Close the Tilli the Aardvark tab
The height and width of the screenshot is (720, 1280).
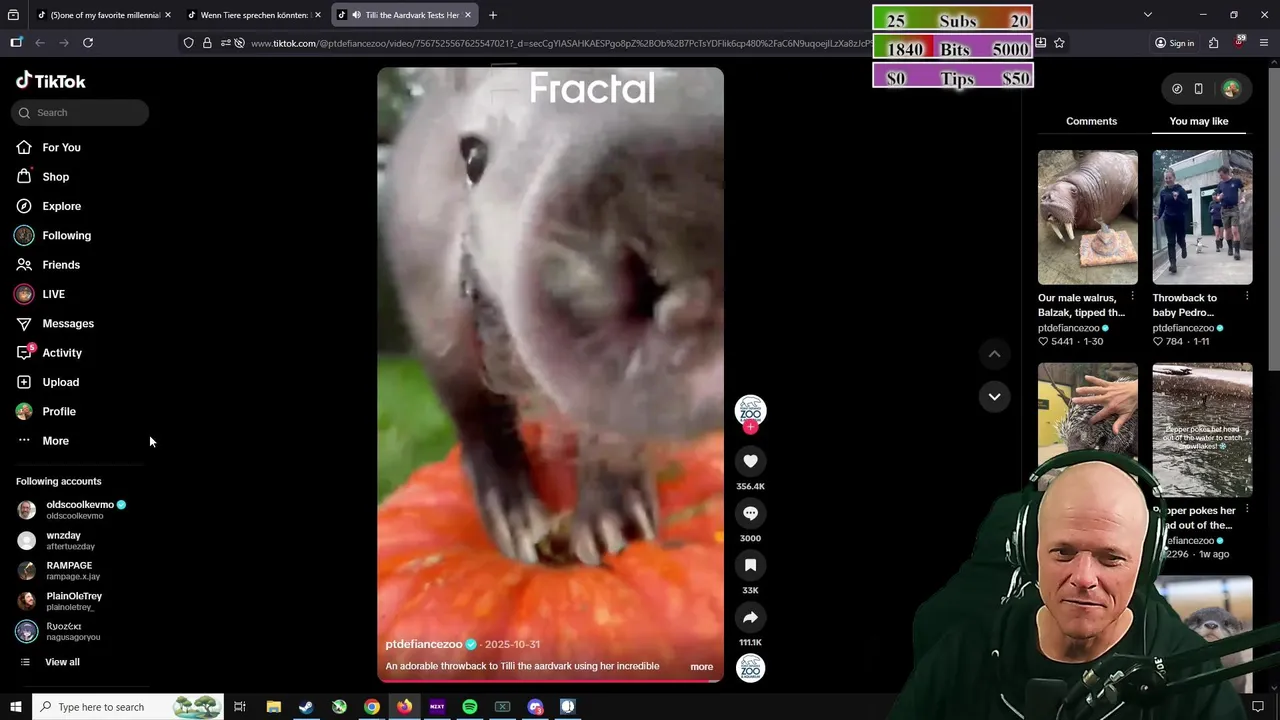click(467, 15)
